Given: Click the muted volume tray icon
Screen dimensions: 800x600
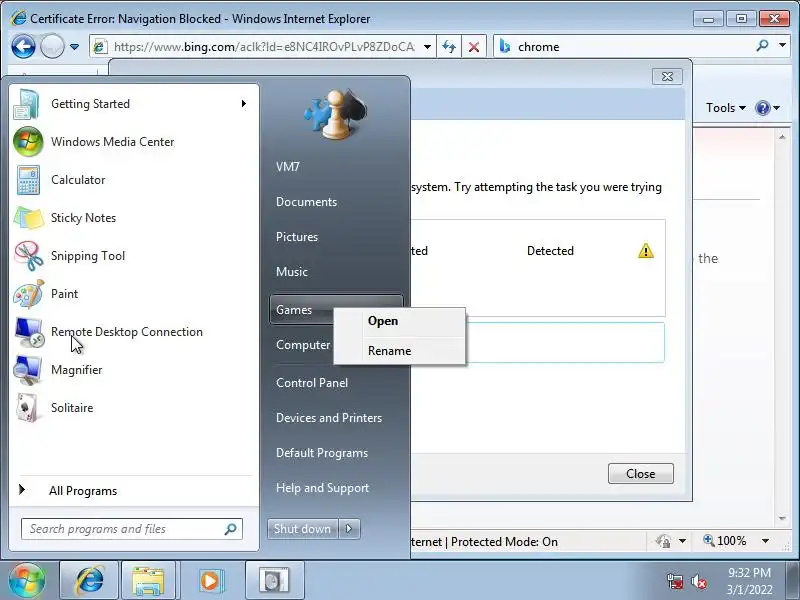Looking at the screenshot, I should pyautogui.click(x=698, y=582).
